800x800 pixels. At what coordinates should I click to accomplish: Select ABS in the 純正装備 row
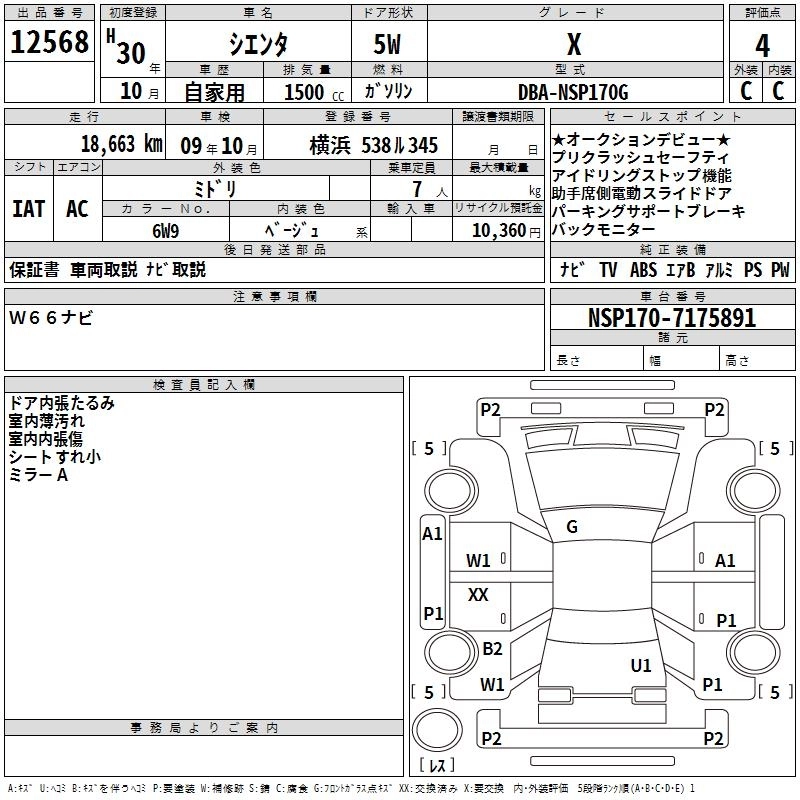(642, 270)
